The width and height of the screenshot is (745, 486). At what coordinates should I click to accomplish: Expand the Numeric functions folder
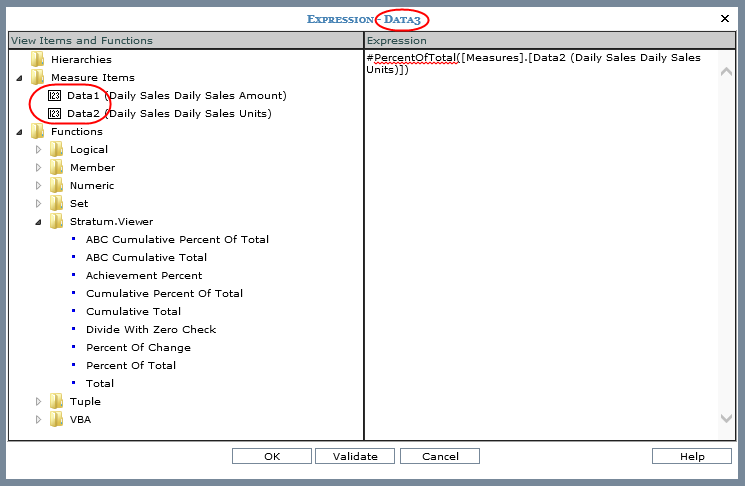pos(38,186)
